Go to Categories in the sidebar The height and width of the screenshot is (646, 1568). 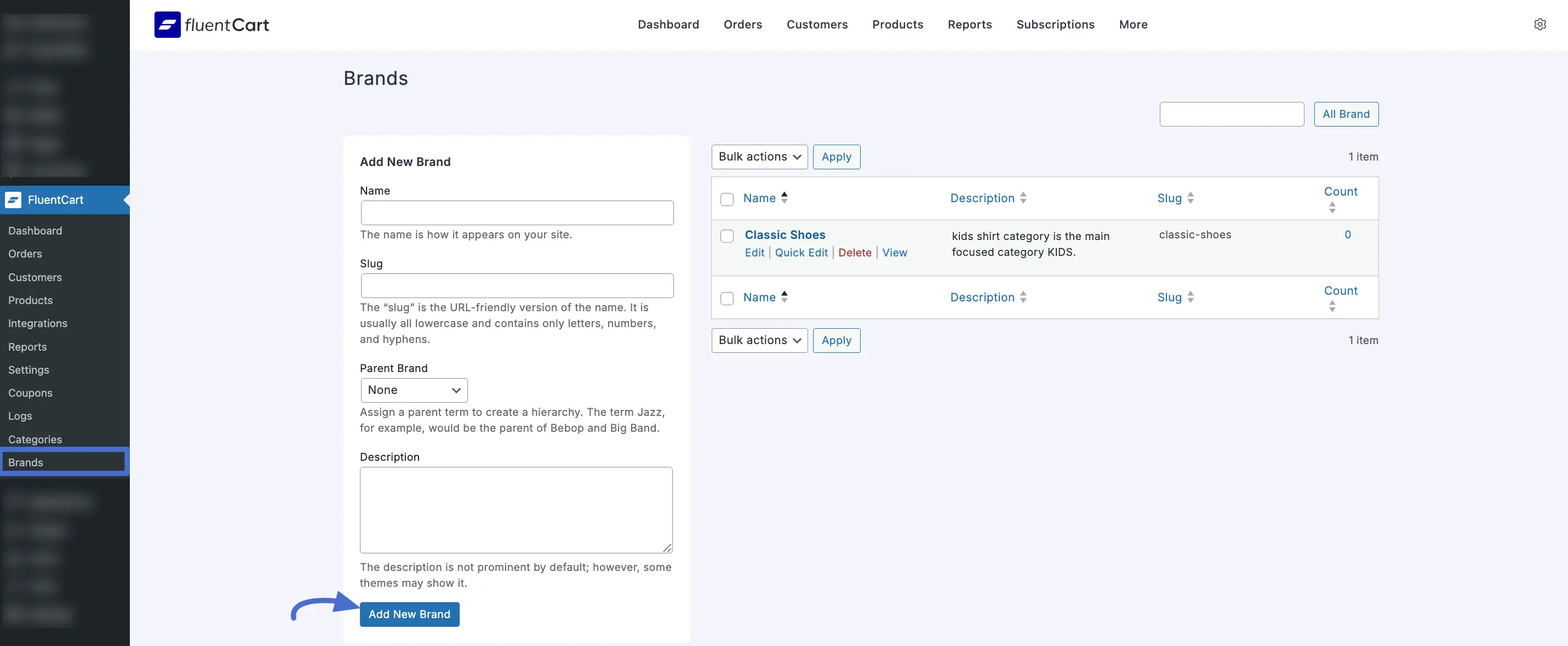[x=35, y=439]
